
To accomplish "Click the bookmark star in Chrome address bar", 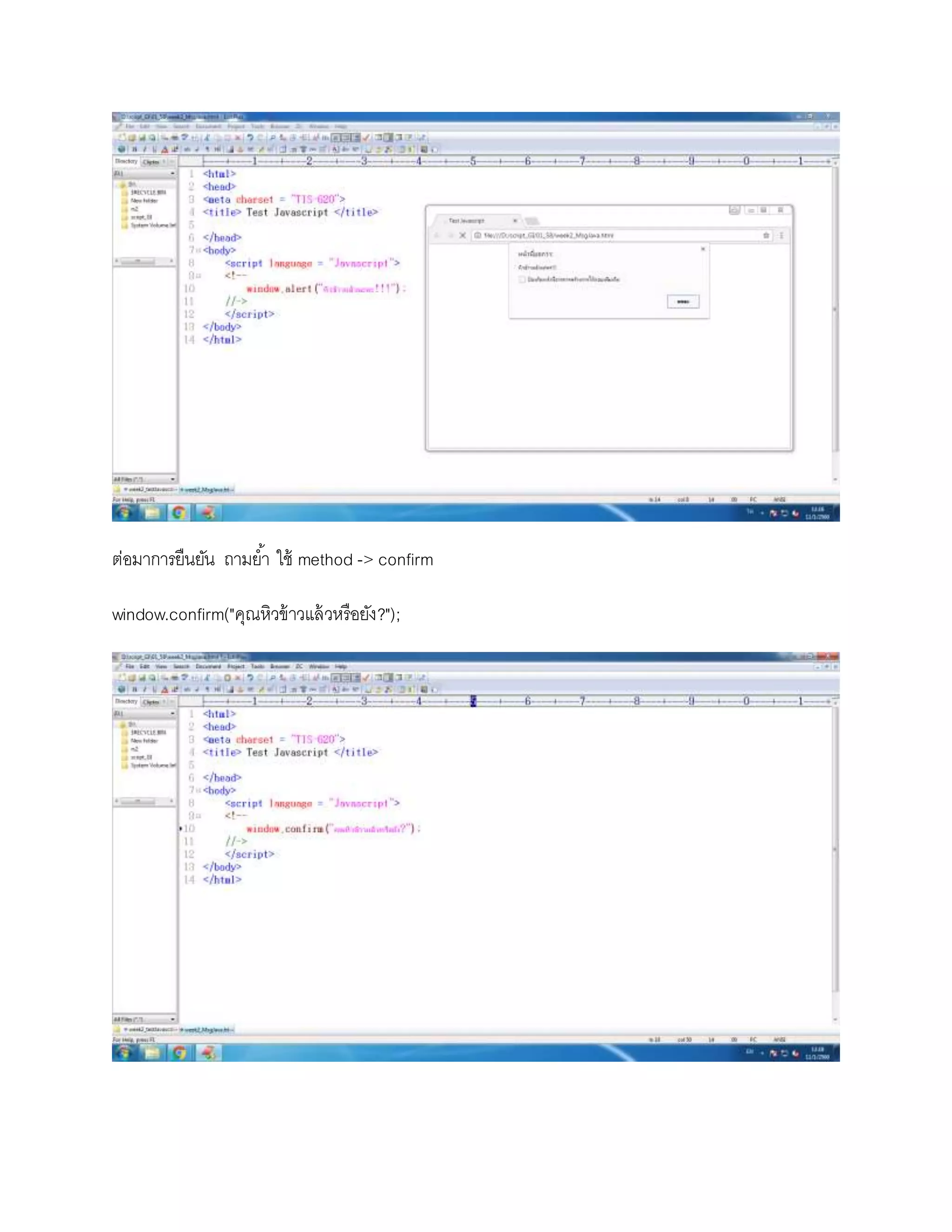I will pyautogui.click(x=766, y=235).
